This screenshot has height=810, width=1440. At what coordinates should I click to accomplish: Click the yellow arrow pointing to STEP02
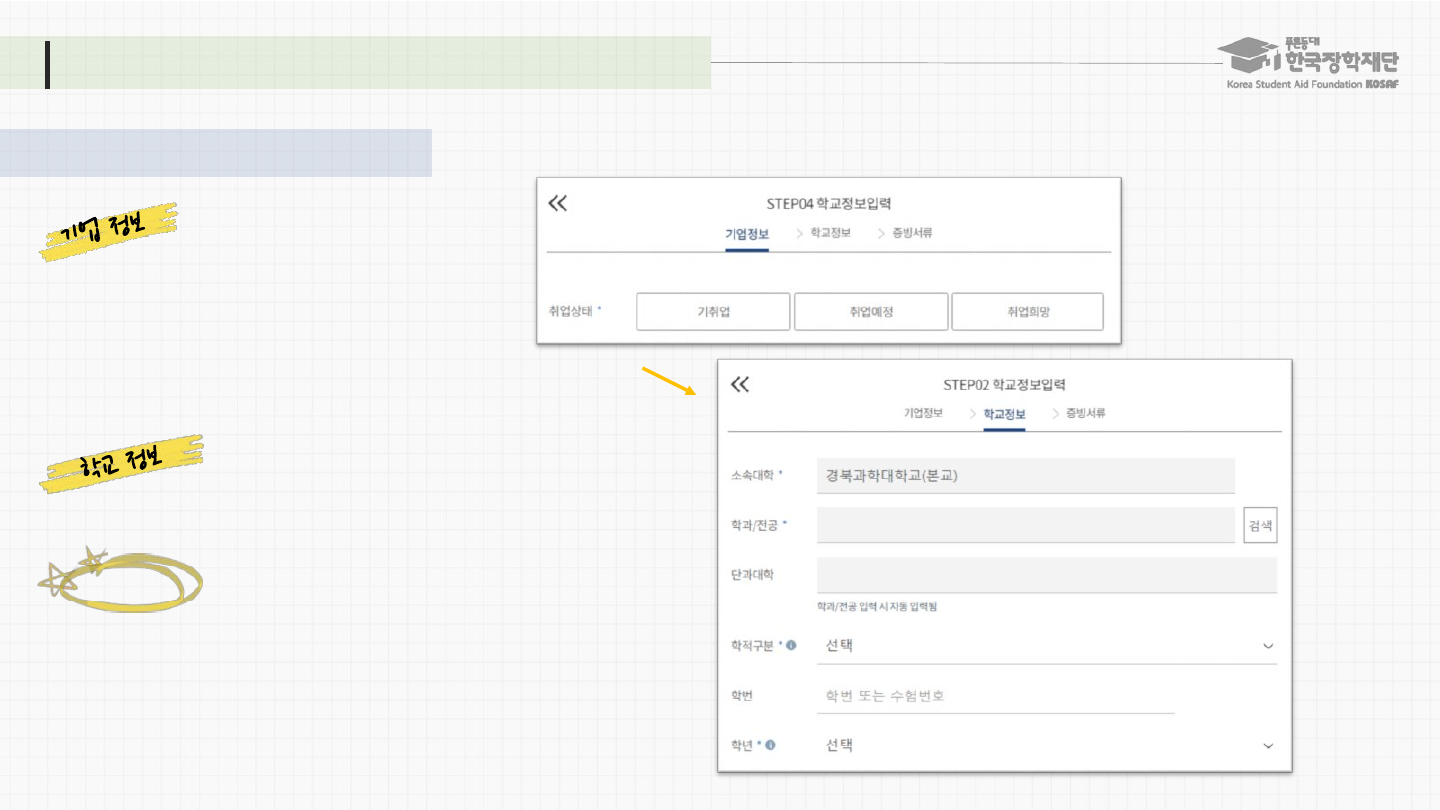tap(667, 381)
